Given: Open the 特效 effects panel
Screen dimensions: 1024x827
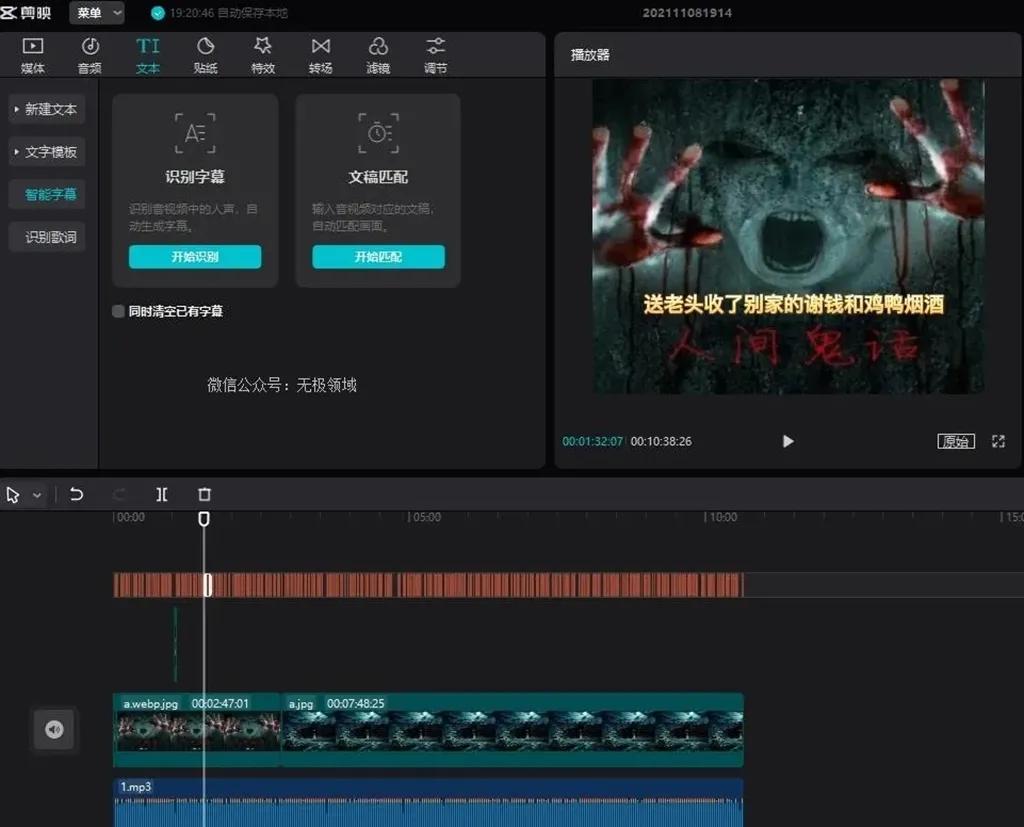Looking at the screenshot, I should 263,54.
